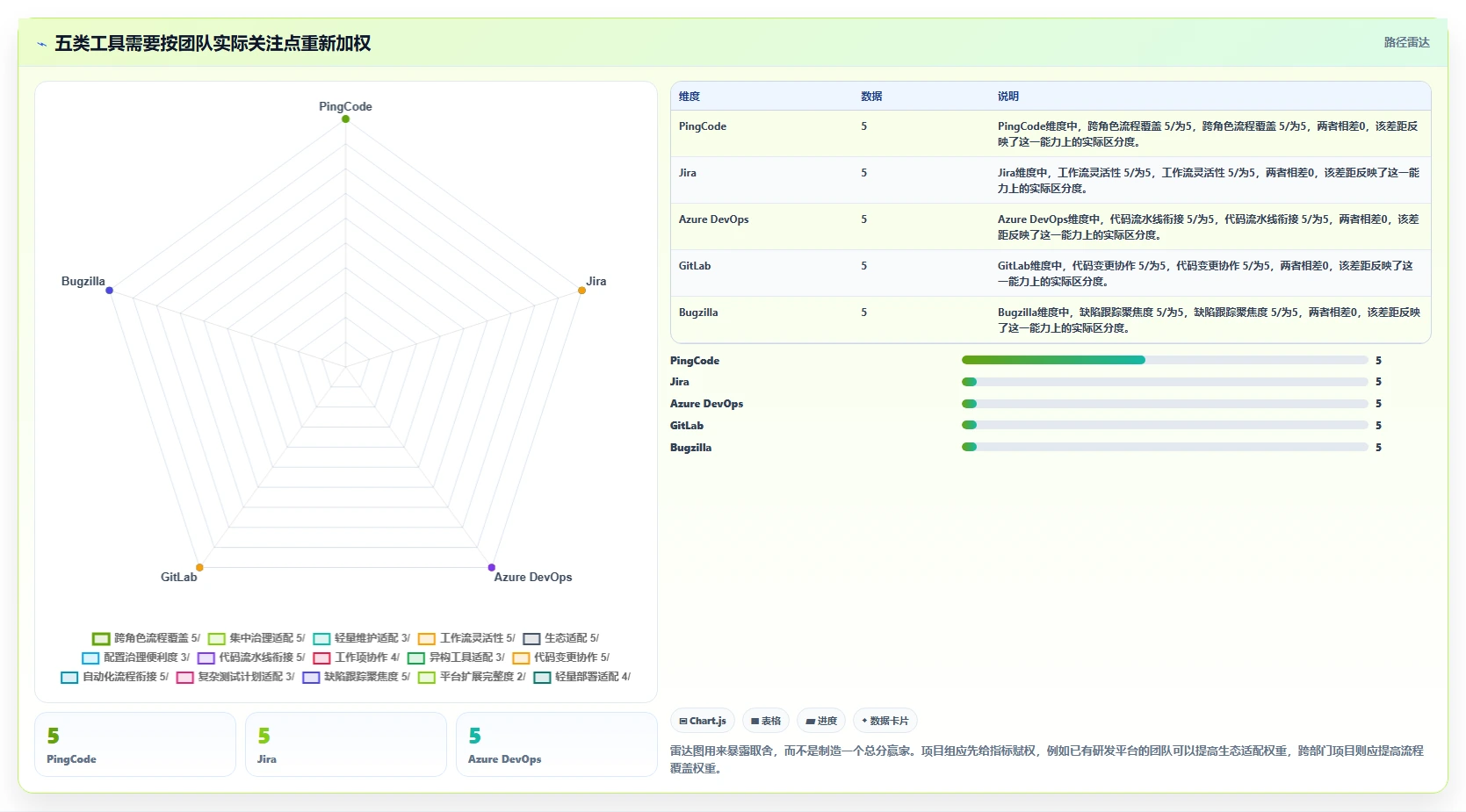Select the 数据卡片 tag chip
The width and height of the screenshot is (1466, 812).
click(x=885, y=721)
